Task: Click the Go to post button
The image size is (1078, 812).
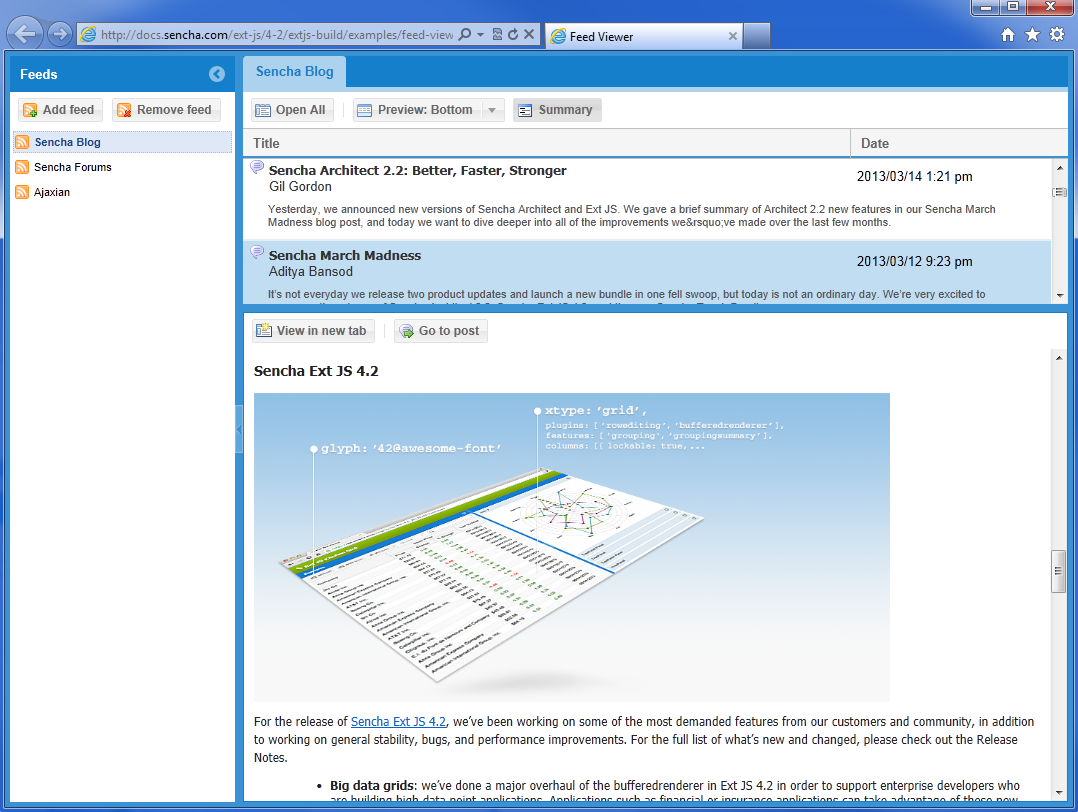Action: click(441, 331)
